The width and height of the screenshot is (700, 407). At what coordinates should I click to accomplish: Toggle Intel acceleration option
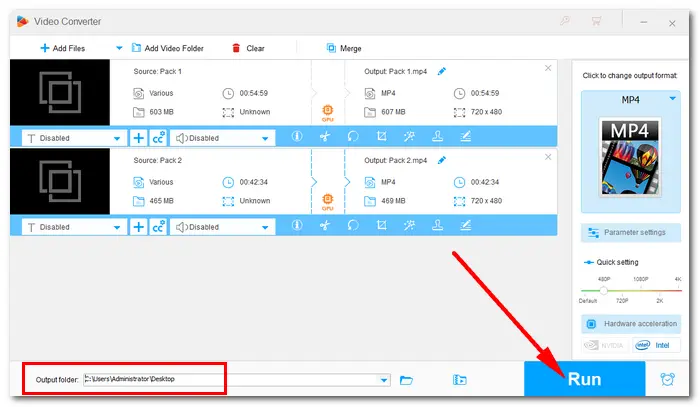tap(656, 345)
